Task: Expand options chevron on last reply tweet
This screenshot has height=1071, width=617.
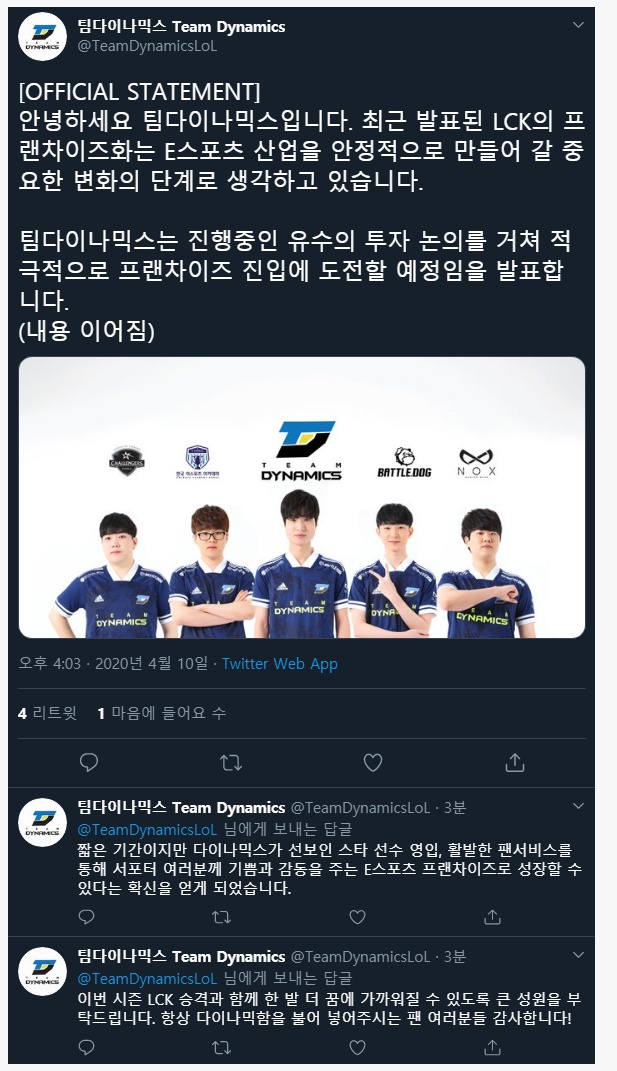Action: coord(578,956)
